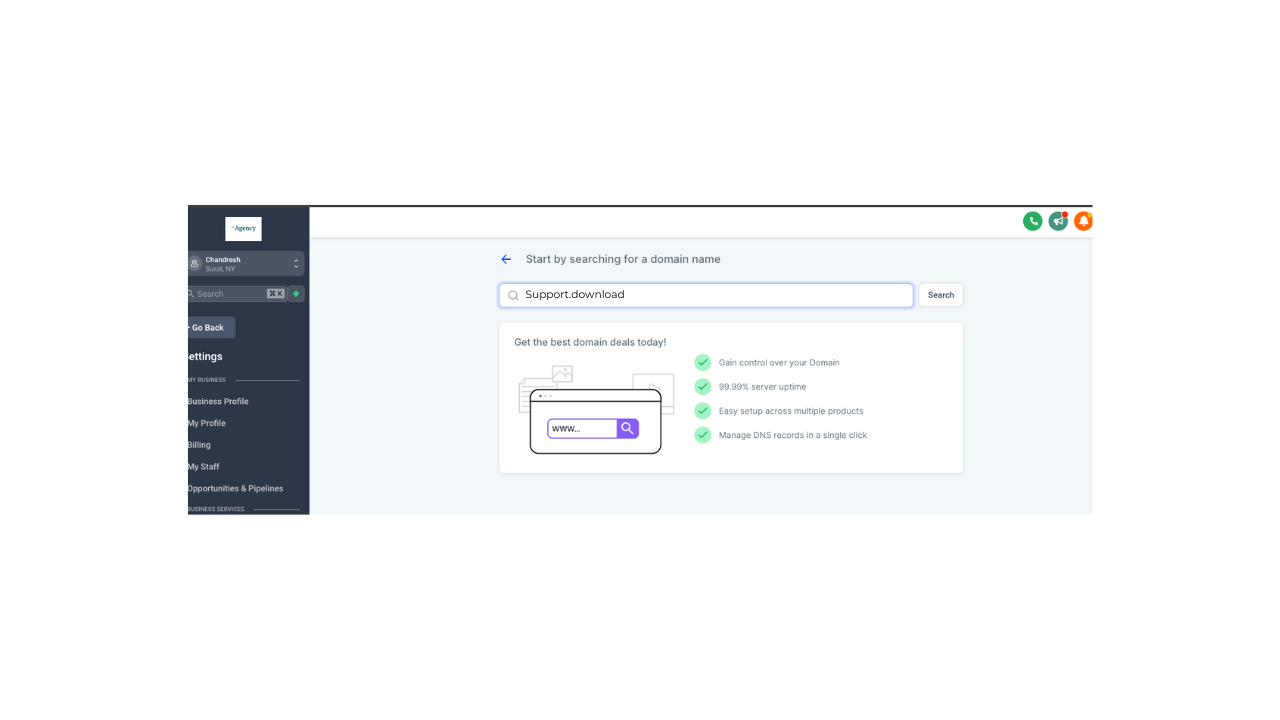
Task: Click the purple search icon in illustration
Action: pyautogui.click(x=627, y=428)
